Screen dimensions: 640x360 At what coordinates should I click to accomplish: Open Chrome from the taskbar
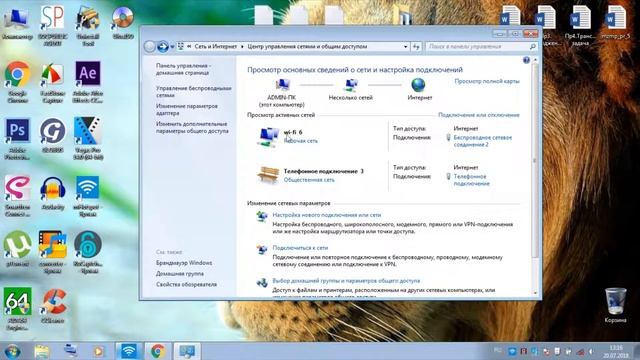(158, 351)
